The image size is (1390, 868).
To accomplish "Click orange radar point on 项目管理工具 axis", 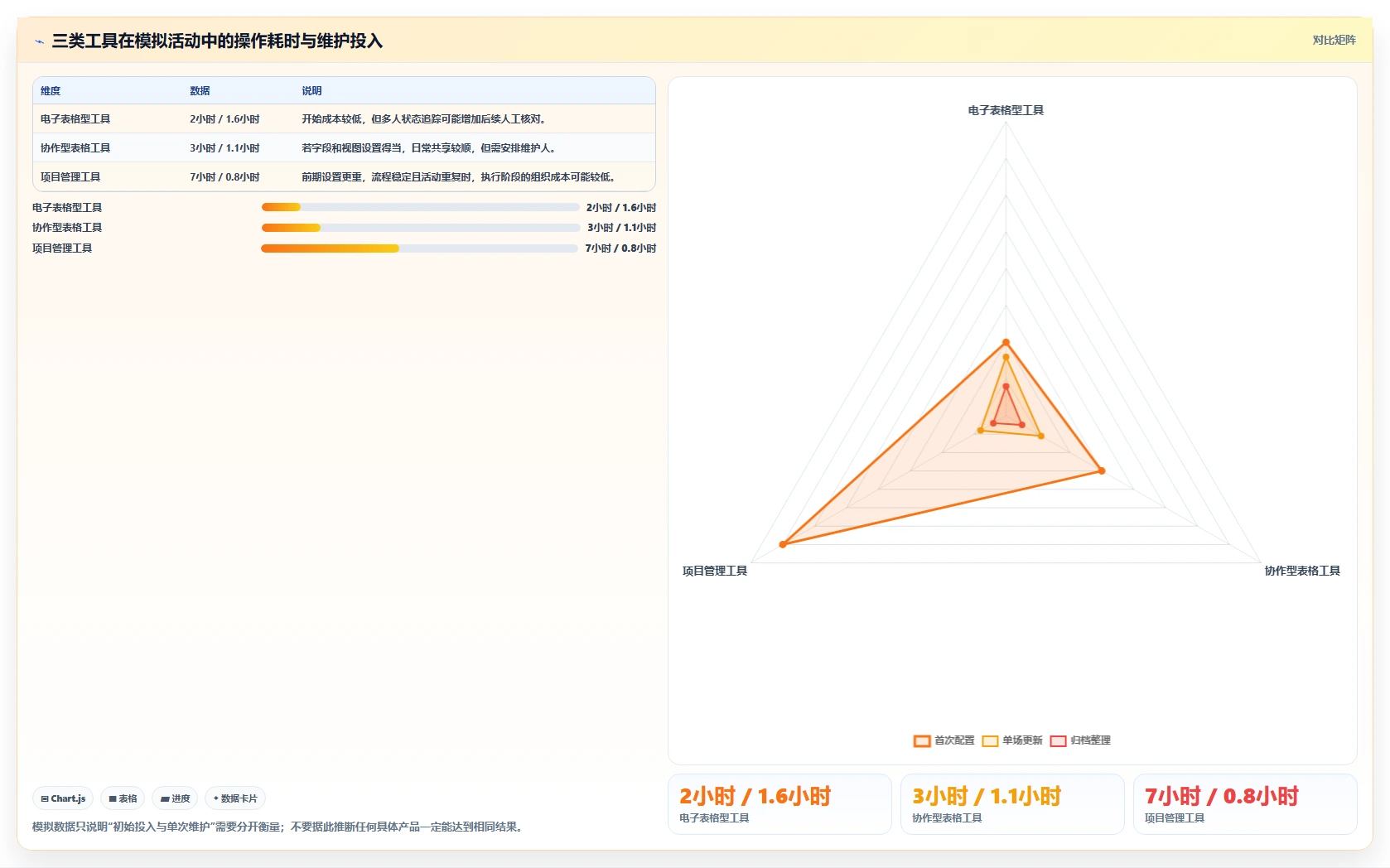I will coord(783,544).
